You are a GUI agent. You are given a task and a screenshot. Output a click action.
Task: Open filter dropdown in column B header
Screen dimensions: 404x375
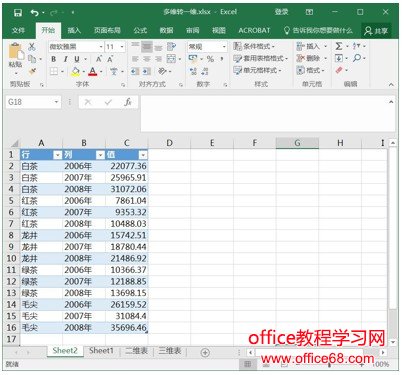tap(100, 155)
